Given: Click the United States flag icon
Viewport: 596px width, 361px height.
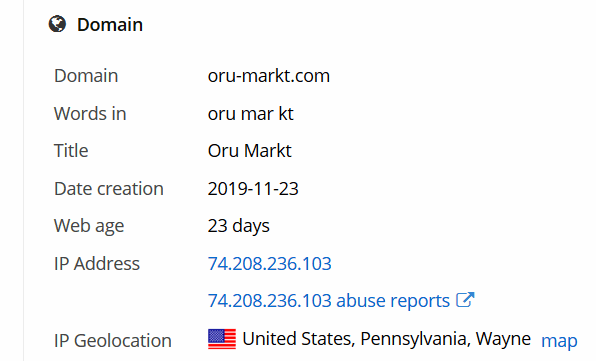Looking at the screenshot, I should tap(222, 339).
